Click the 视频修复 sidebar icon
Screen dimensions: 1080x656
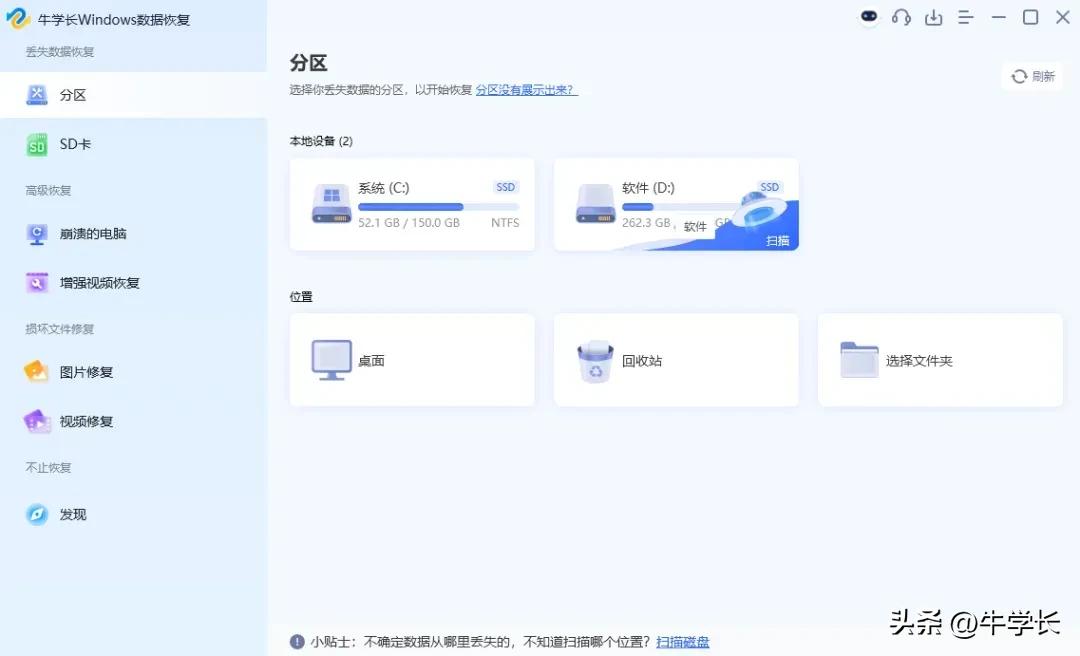(37, 421)
